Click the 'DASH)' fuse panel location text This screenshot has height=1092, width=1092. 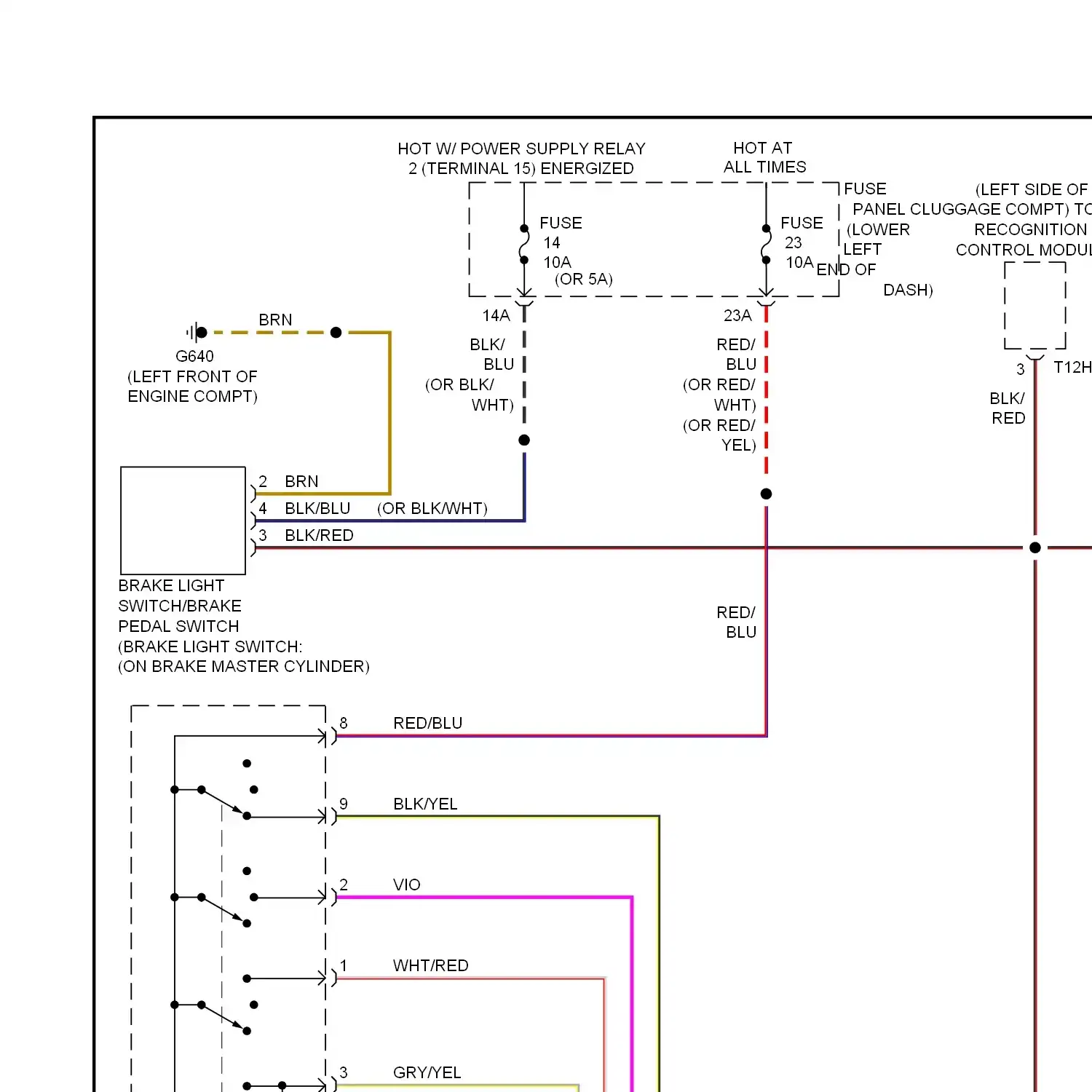pyautogui.click(x=908, y=290)
